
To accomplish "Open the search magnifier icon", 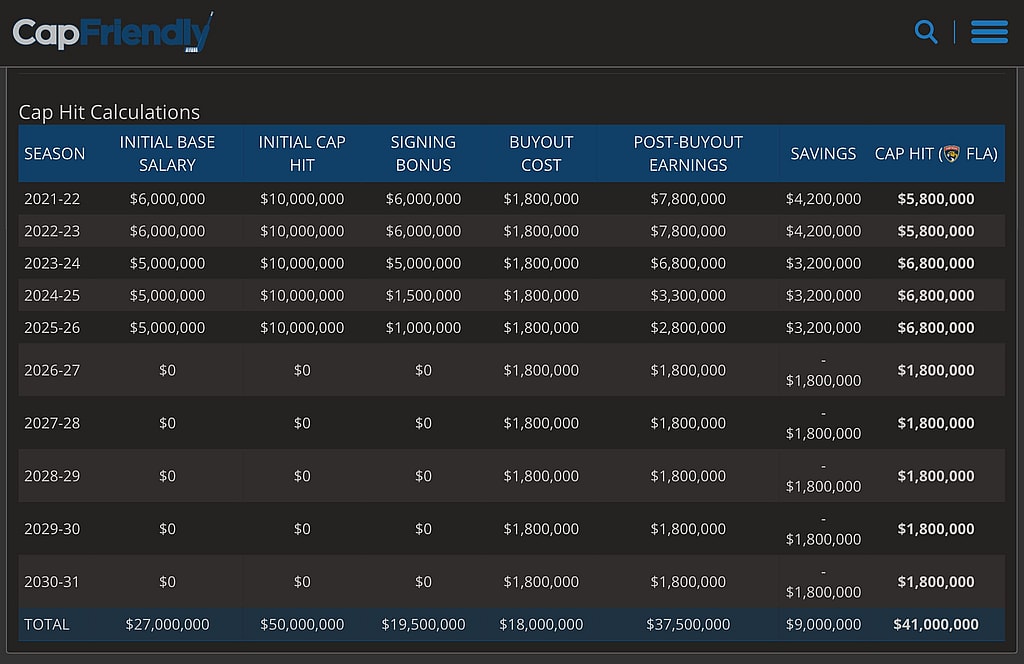I will (x=926, y=32).
